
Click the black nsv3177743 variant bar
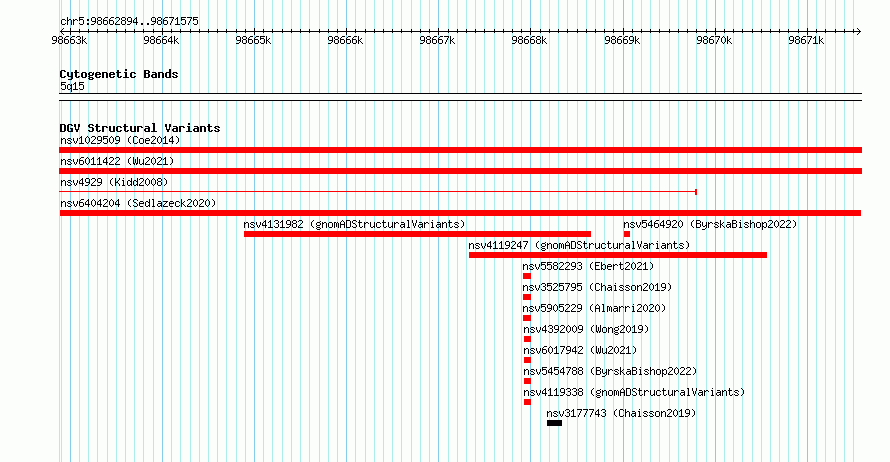[555, 423]
